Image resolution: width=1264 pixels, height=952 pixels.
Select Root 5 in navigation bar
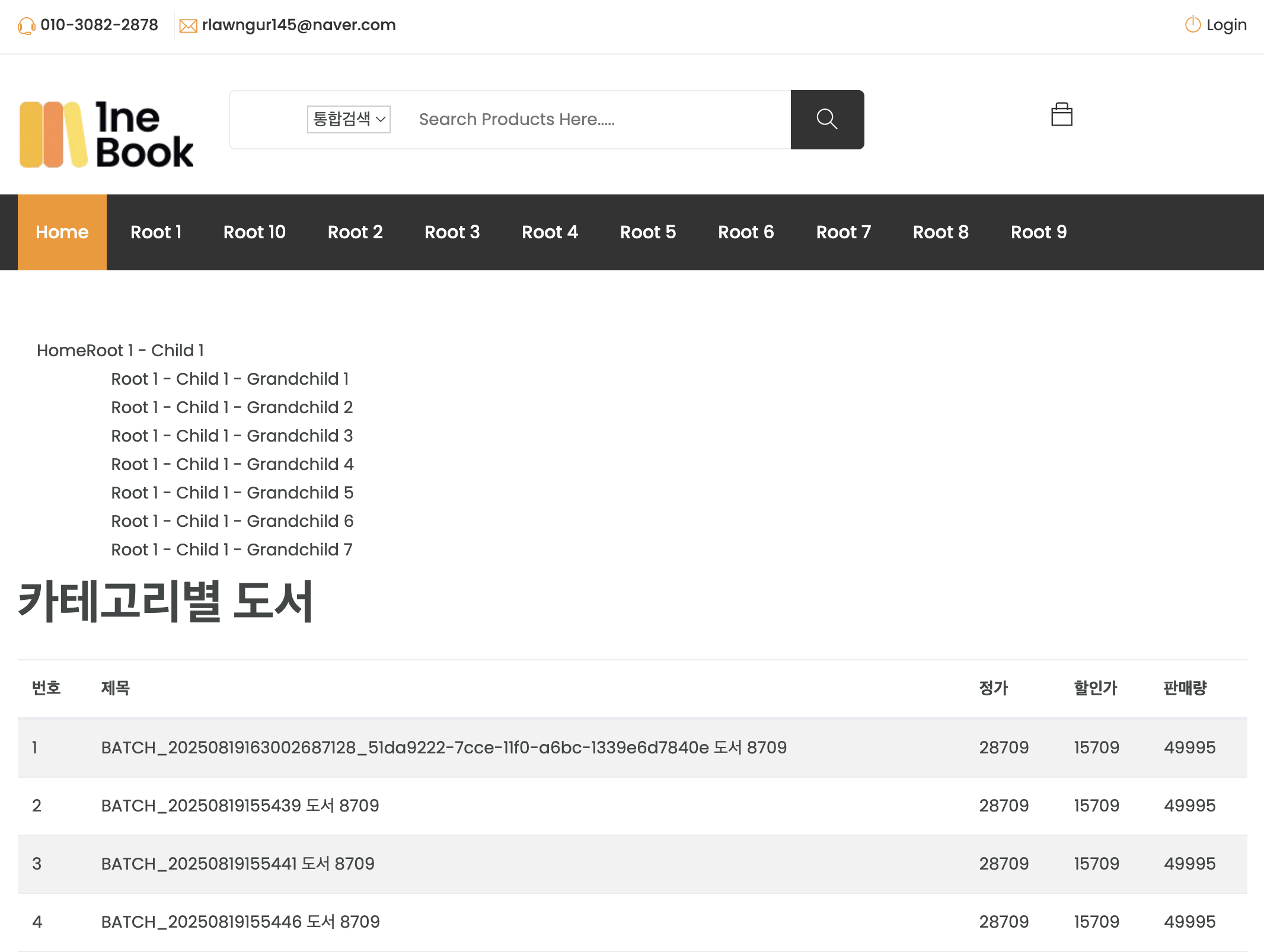click(x=647, y=232)
